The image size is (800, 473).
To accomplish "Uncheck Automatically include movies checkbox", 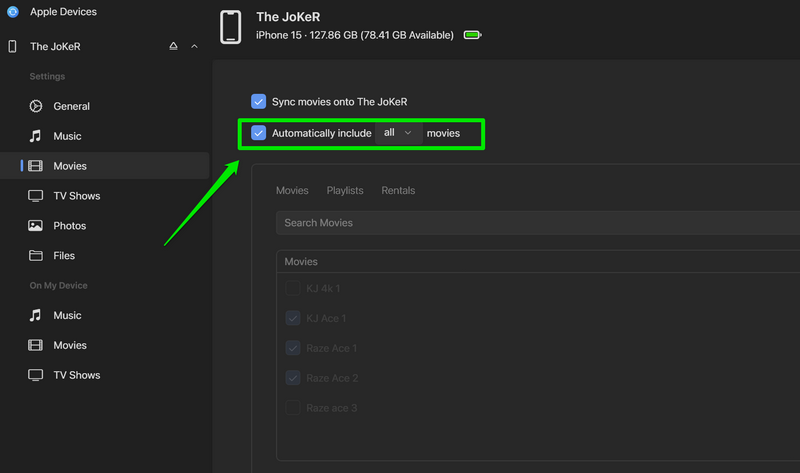I will (x=259, y=133).
